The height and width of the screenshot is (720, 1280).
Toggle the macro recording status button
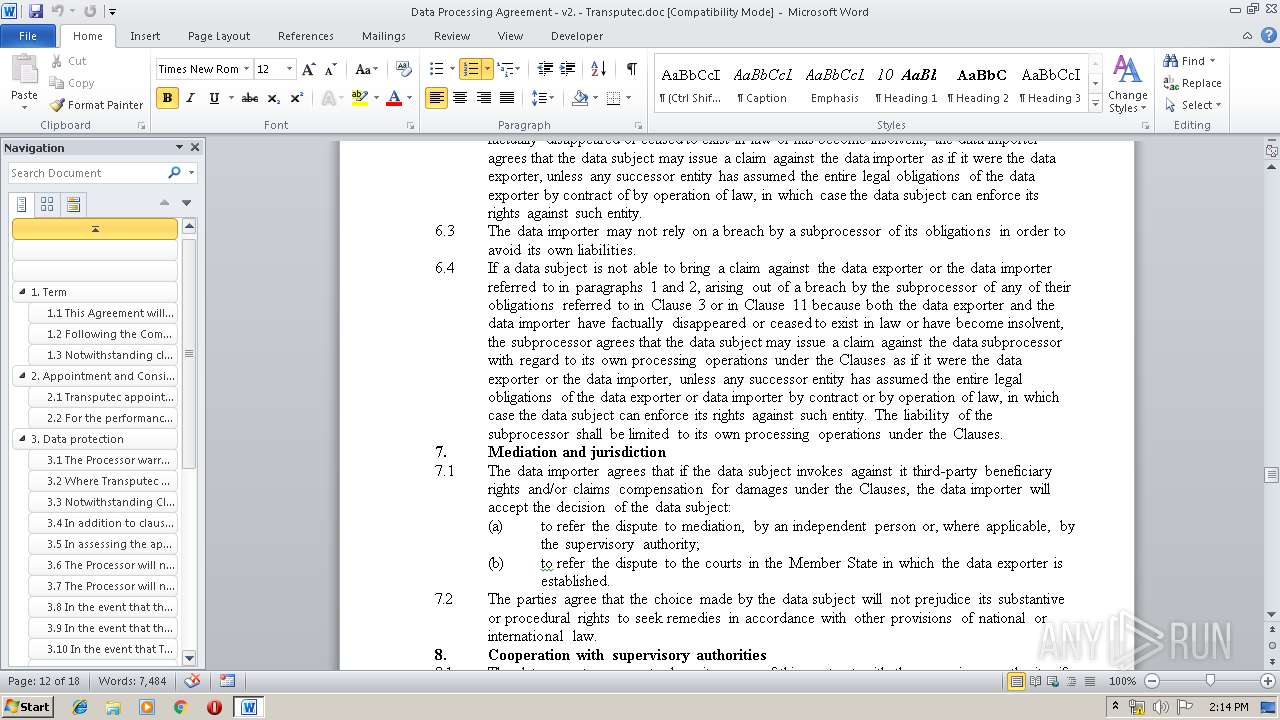click(227, 681)
